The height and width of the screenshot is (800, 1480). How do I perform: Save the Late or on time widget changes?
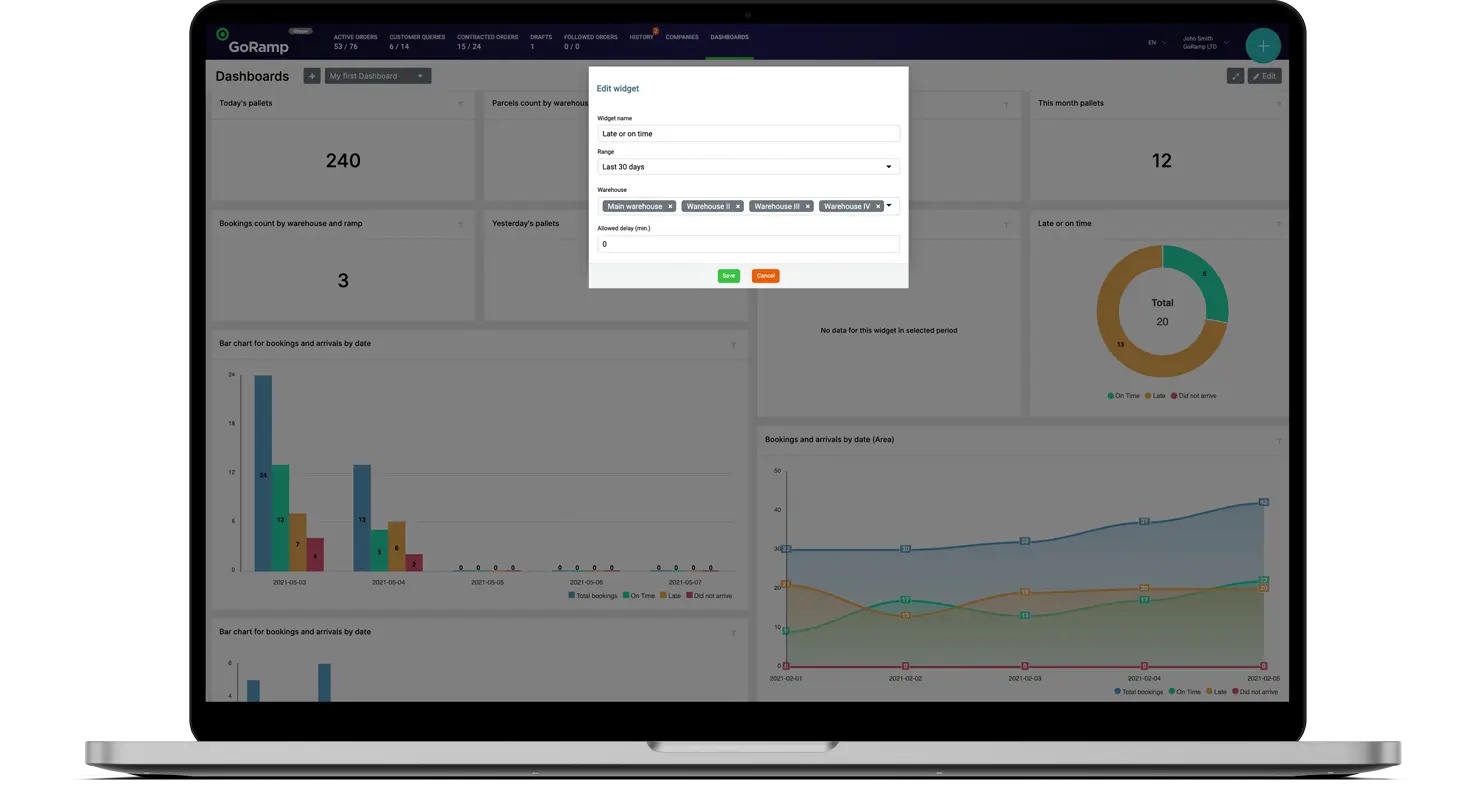click(x=728, y=276)
